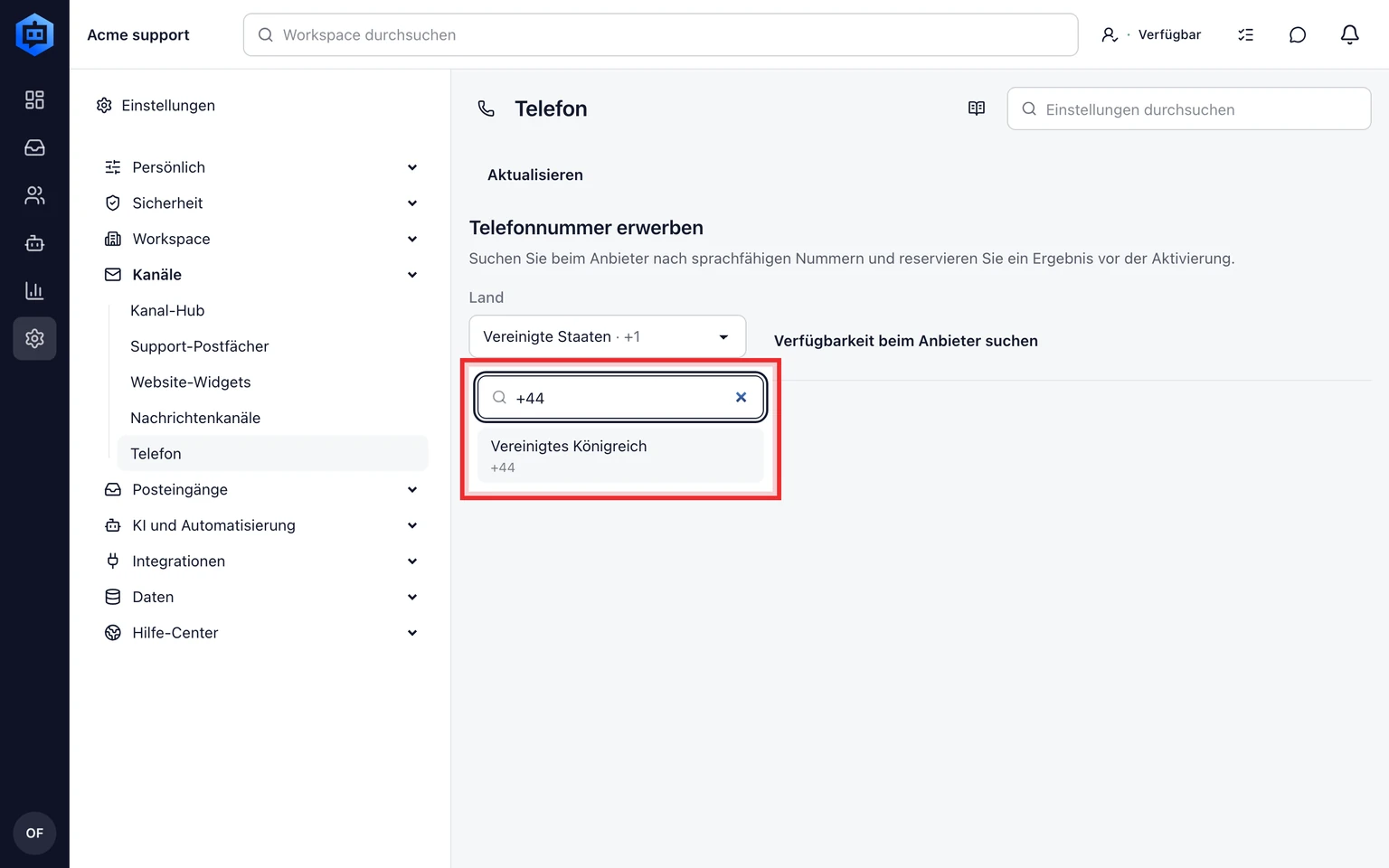Click the Acme support logo icon
Image resolution: width=1389 pixels, height=868 pixels.
point(34,34)
